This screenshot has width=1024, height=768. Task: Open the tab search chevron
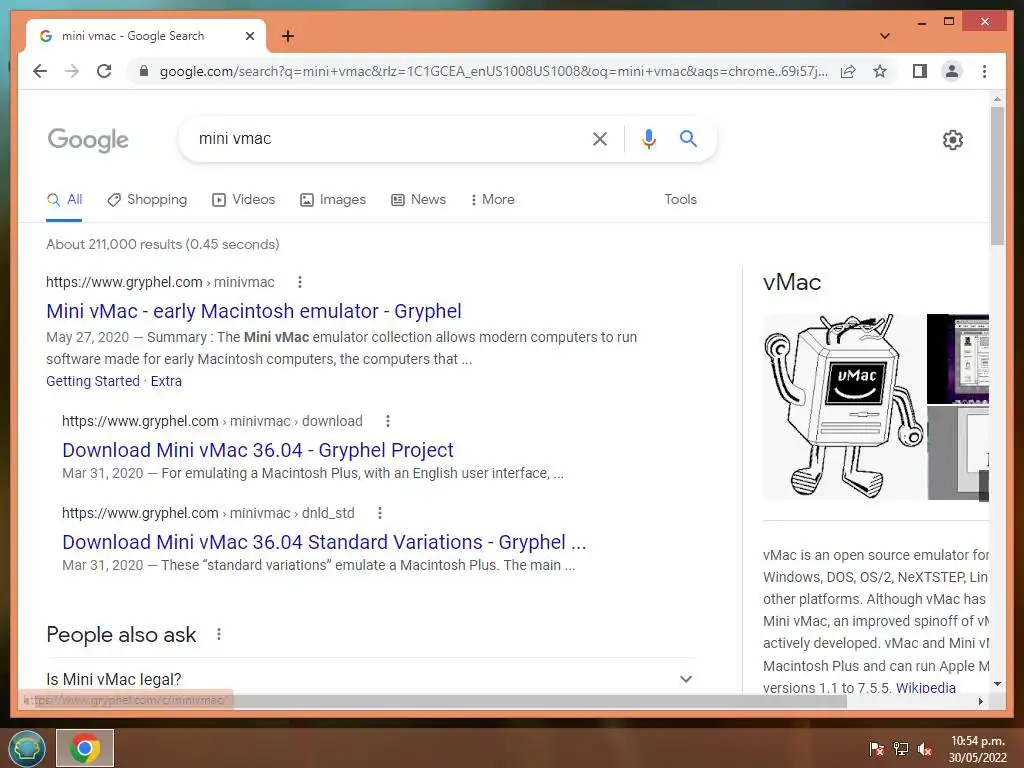[885, 36]
